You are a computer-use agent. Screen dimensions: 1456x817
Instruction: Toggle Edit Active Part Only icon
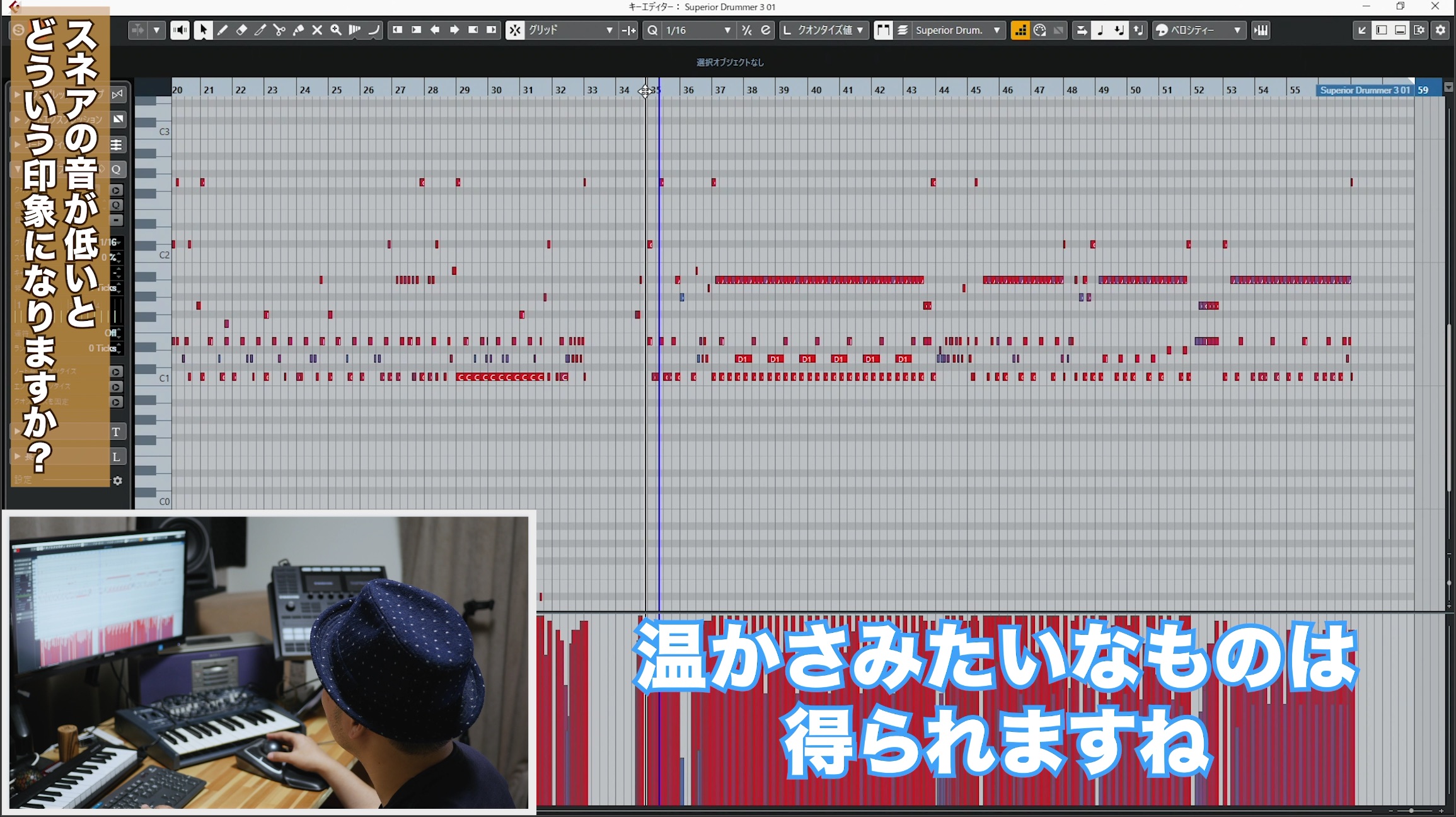(903, 30)
